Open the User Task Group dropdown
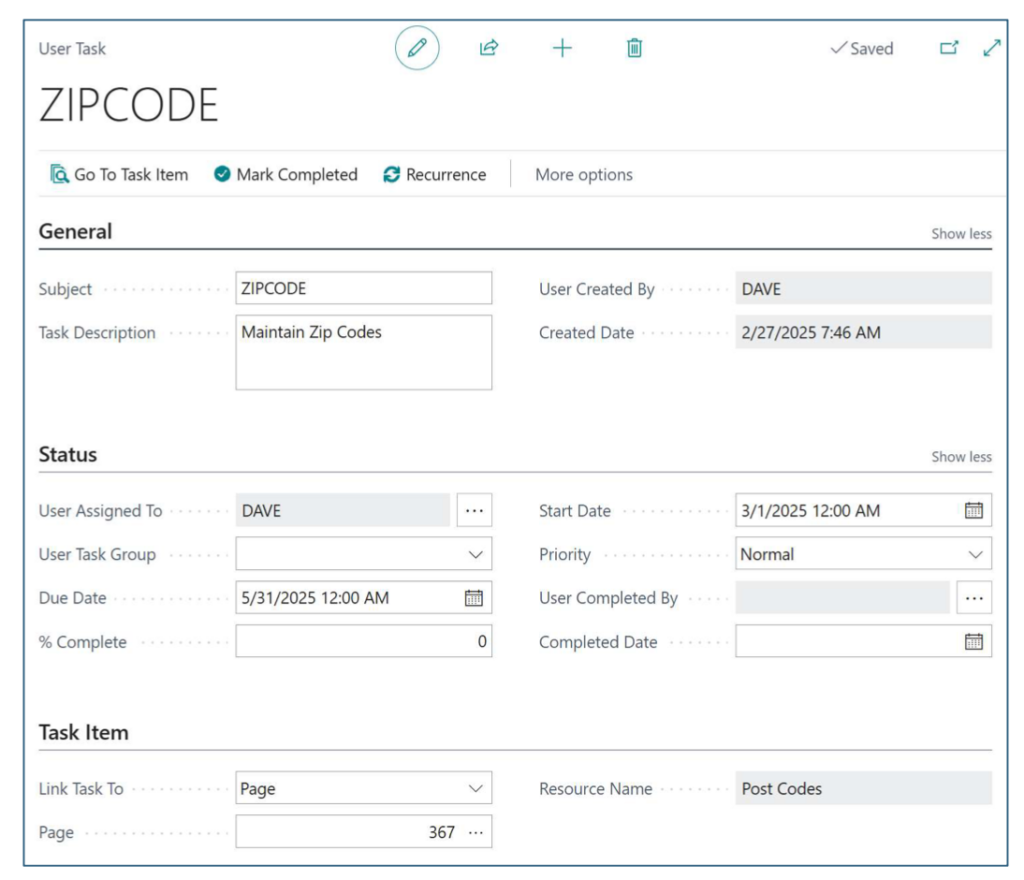 click(478, 554)
